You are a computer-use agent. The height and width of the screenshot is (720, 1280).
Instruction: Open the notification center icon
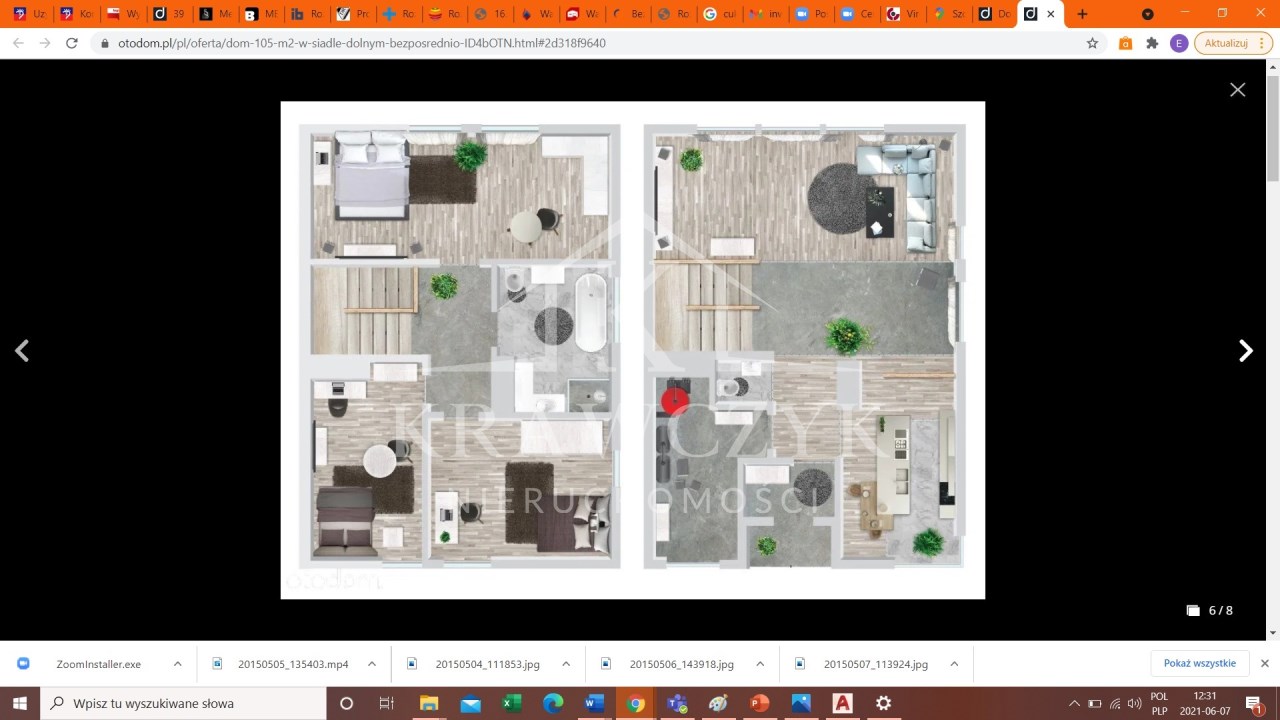click(x=1255, y=704)
